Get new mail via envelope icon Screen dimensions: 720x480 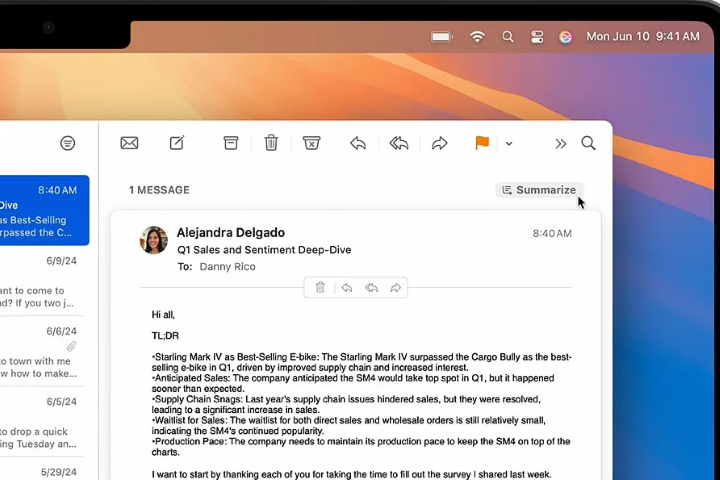129,143
